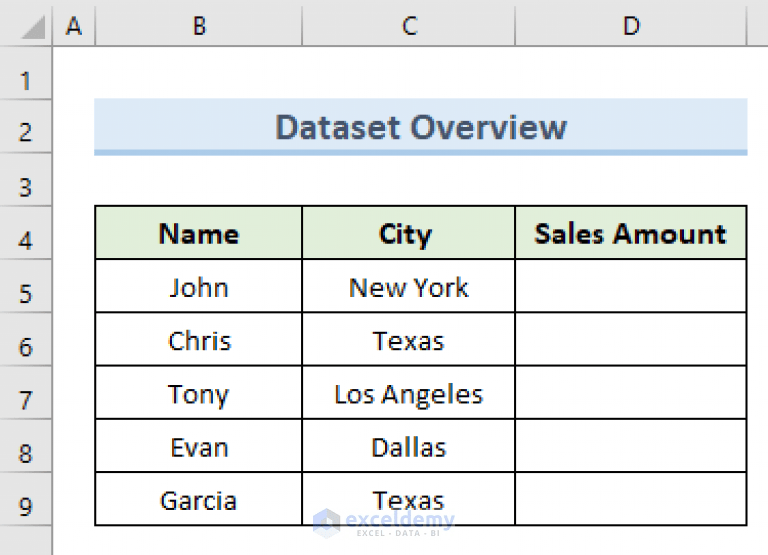Select row 4 header
Image resolution: width=768 pixels, height=555 pixels.
[x=26, y=233]
